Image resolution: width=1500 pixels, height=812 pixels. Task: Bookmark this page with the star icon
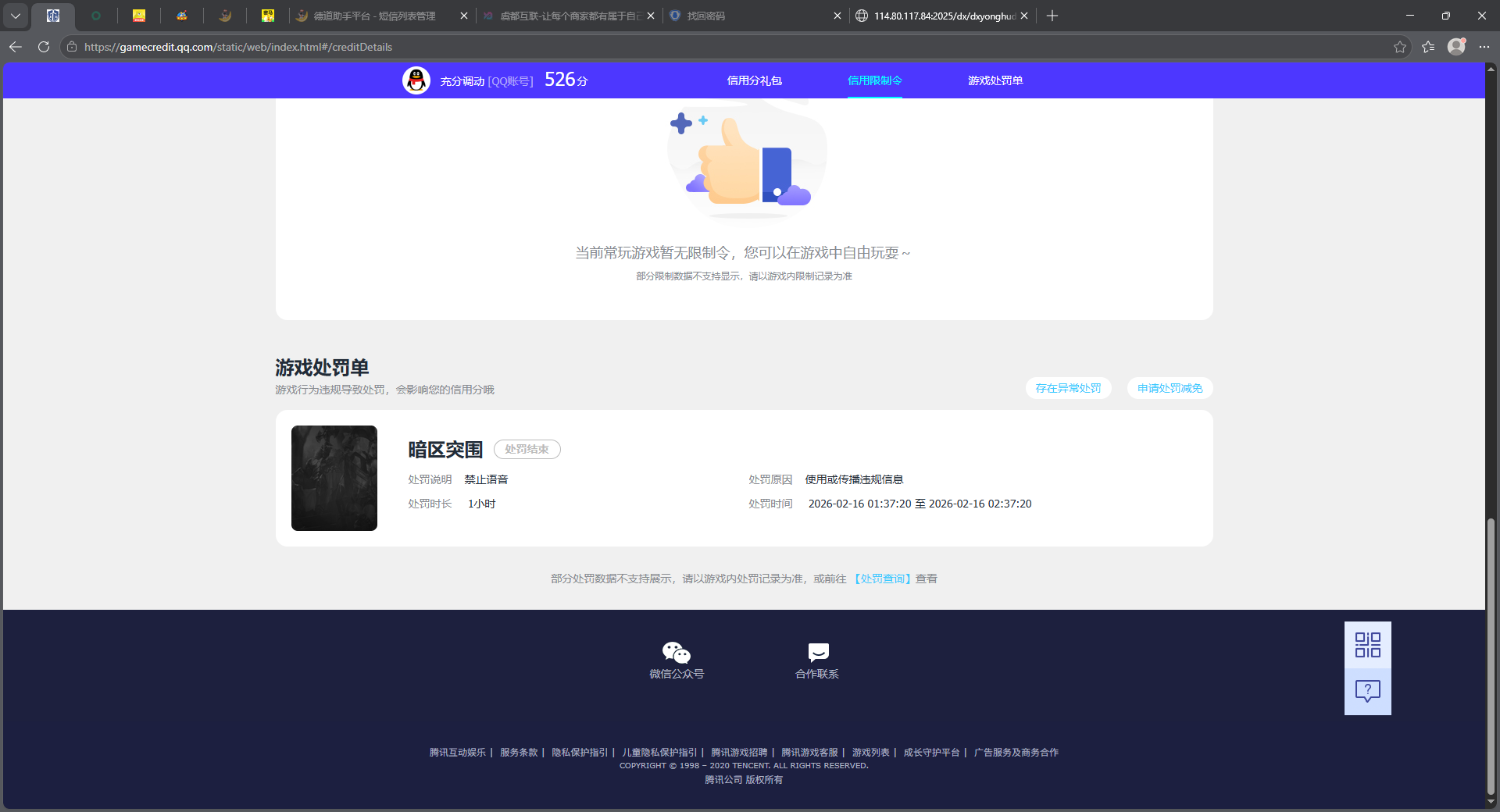(1399, 47)
